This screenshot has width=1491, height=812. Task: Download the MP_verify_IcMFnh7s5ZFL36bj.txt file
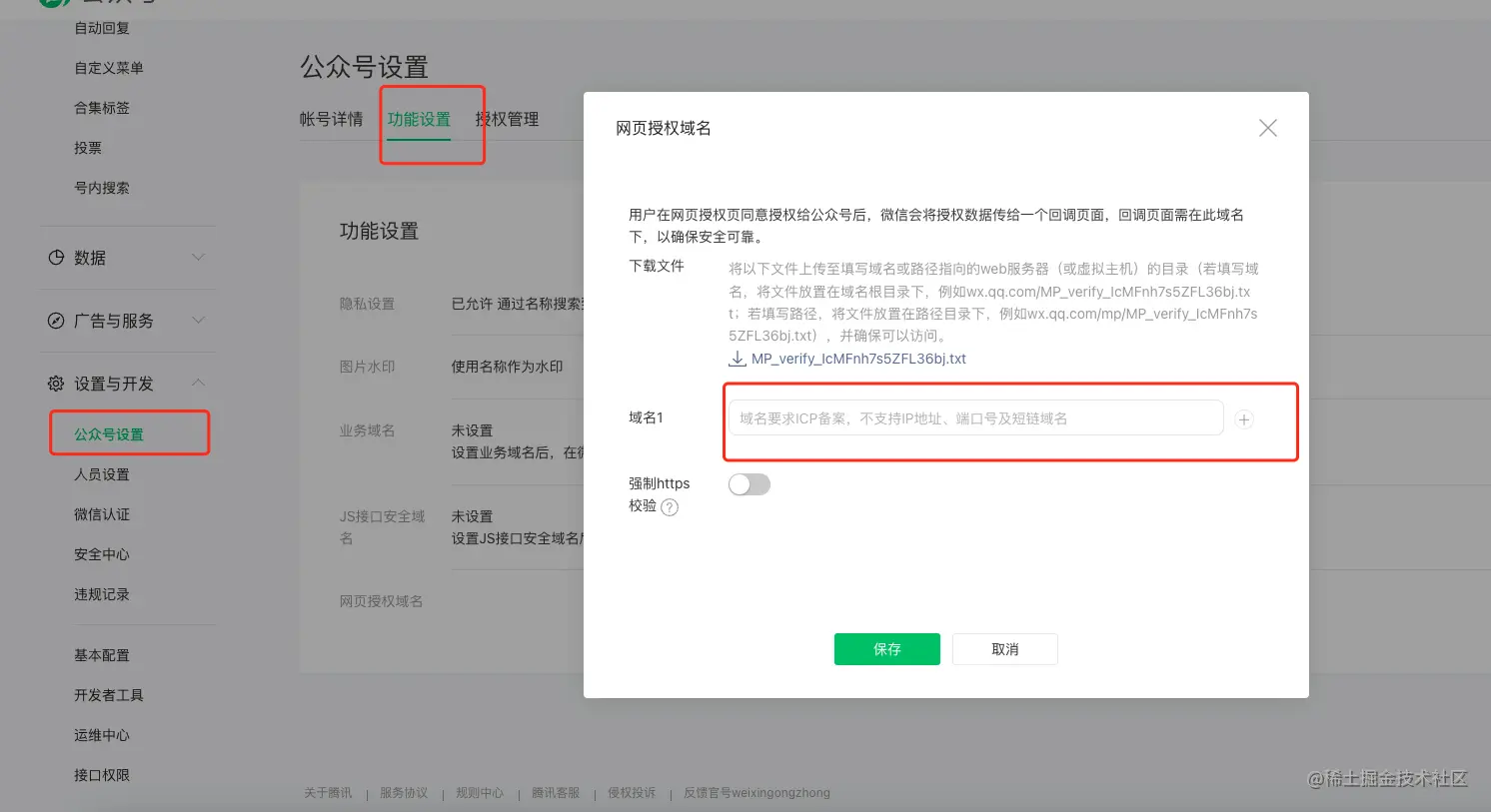coord(858,359)
